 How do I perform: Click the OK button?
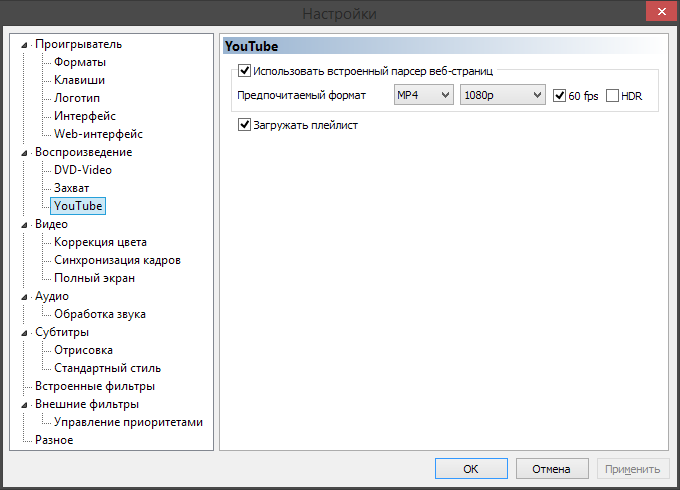coord(470,468)
